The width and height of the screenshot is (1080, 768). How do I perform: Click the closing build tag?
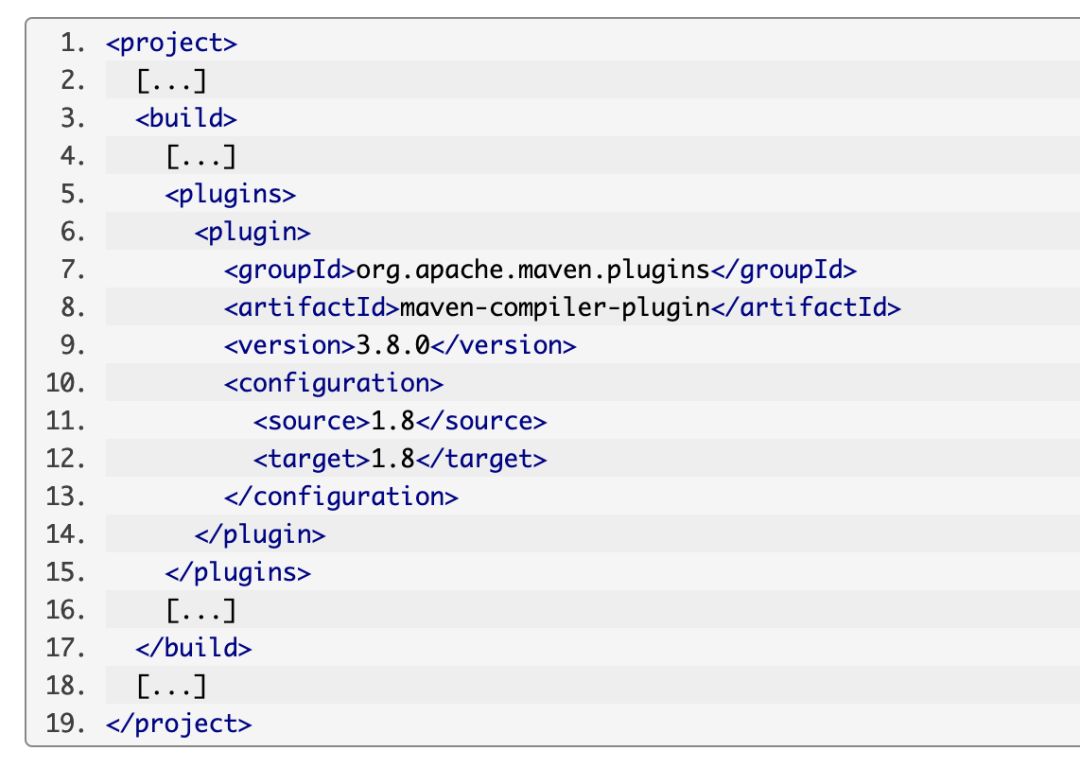click(194, 647)
